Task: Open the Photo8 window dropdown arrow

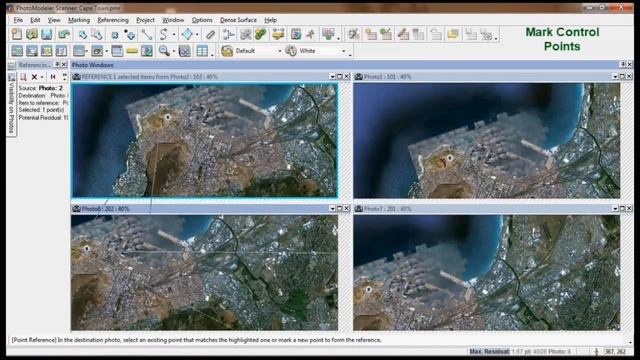Action: pyautogui.click(x=332, y=209)
